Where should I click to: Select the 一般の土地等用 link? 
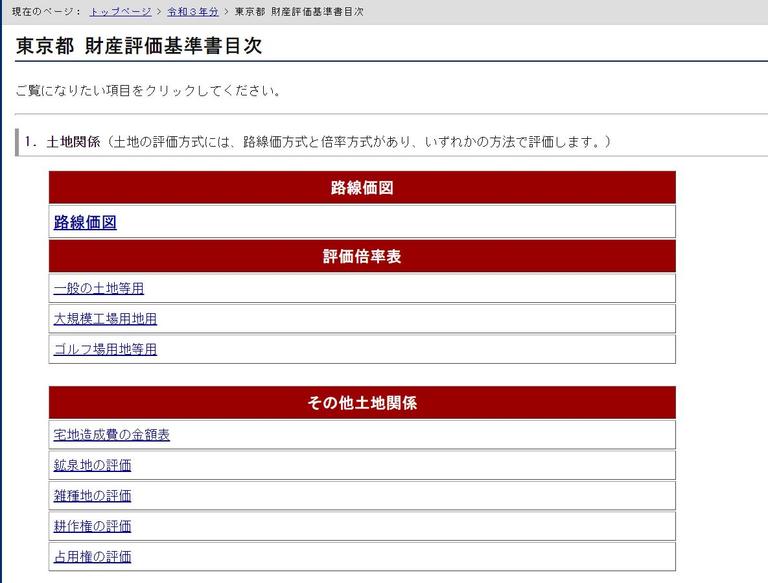coord(99,289)
